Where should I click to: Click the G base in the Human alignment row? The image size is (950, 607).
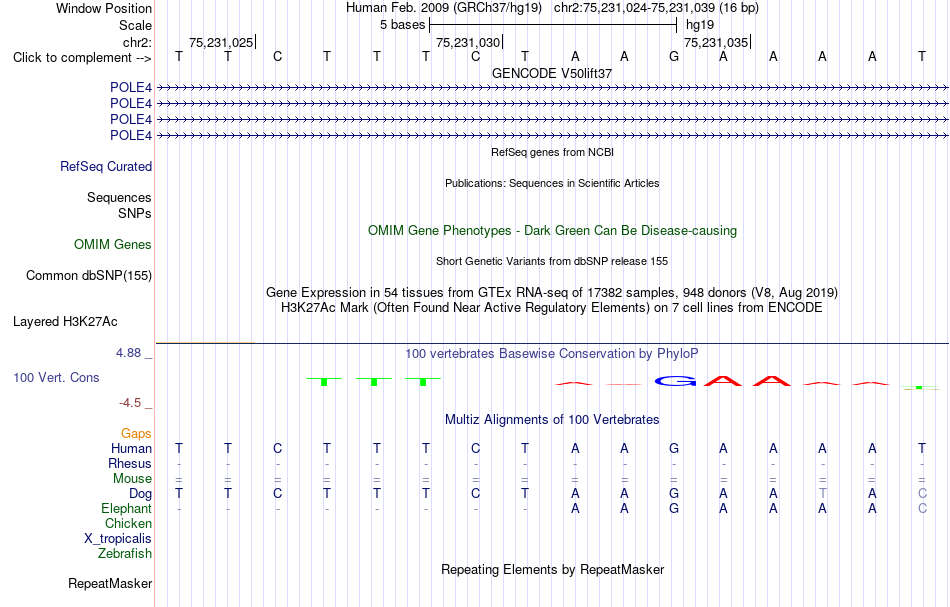point(674,448)
